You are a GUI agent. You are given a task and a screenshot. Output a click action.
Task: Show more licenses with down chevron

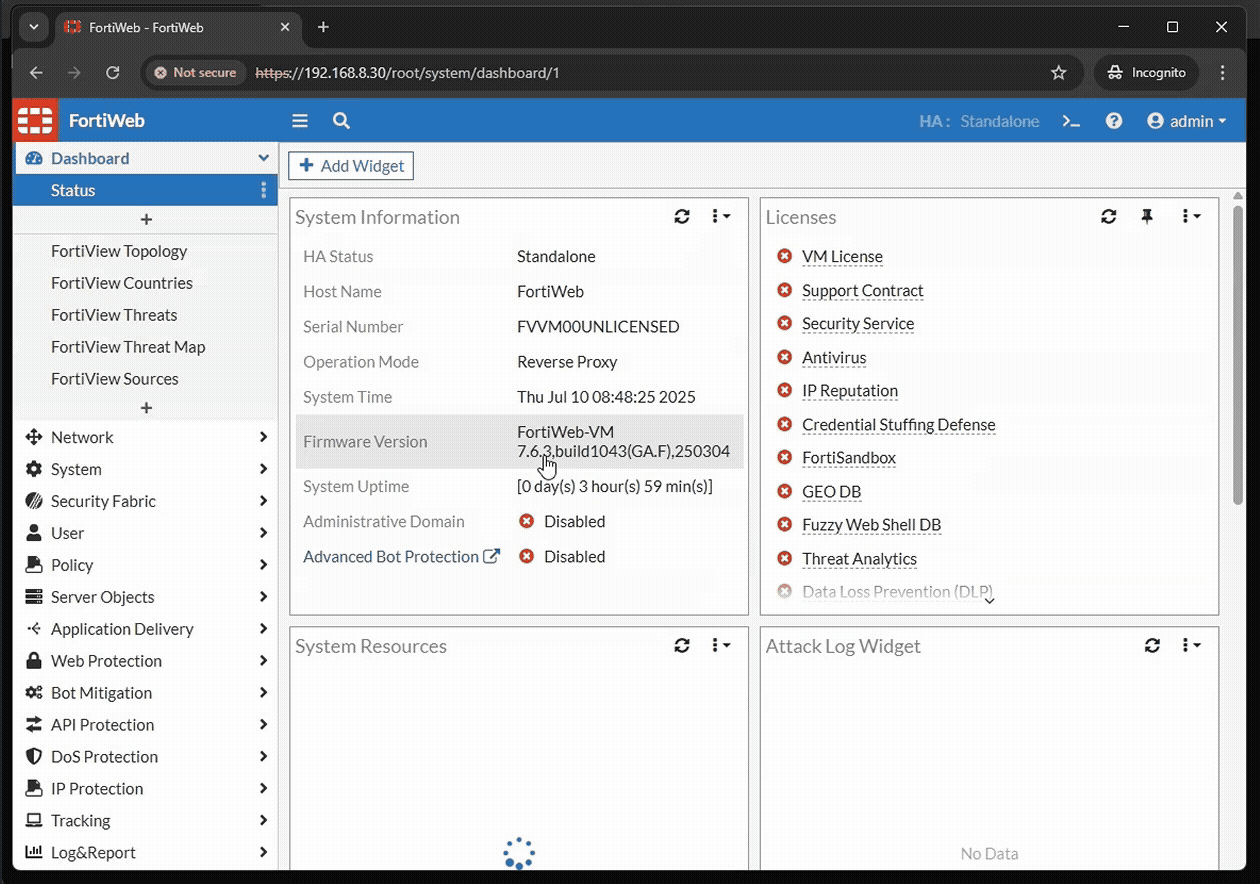[989, 601]
